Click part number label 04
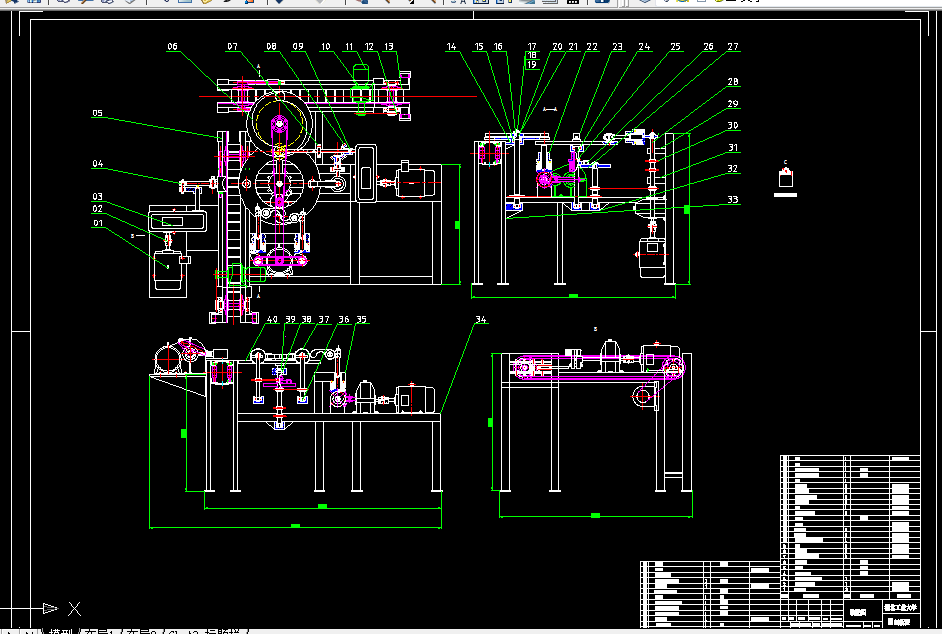Screen dimensions: 942x634 point(98,164)
